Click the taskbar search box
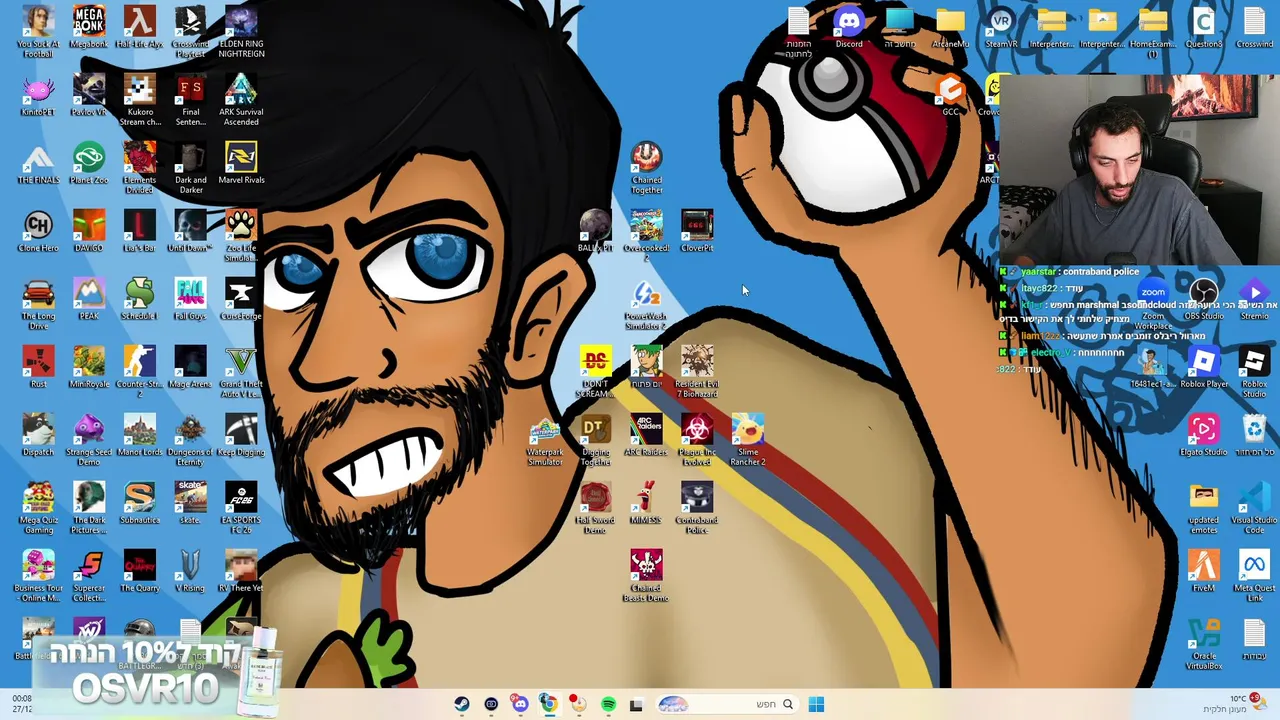This screenshot has height=720, width=1280. [727, 704]
